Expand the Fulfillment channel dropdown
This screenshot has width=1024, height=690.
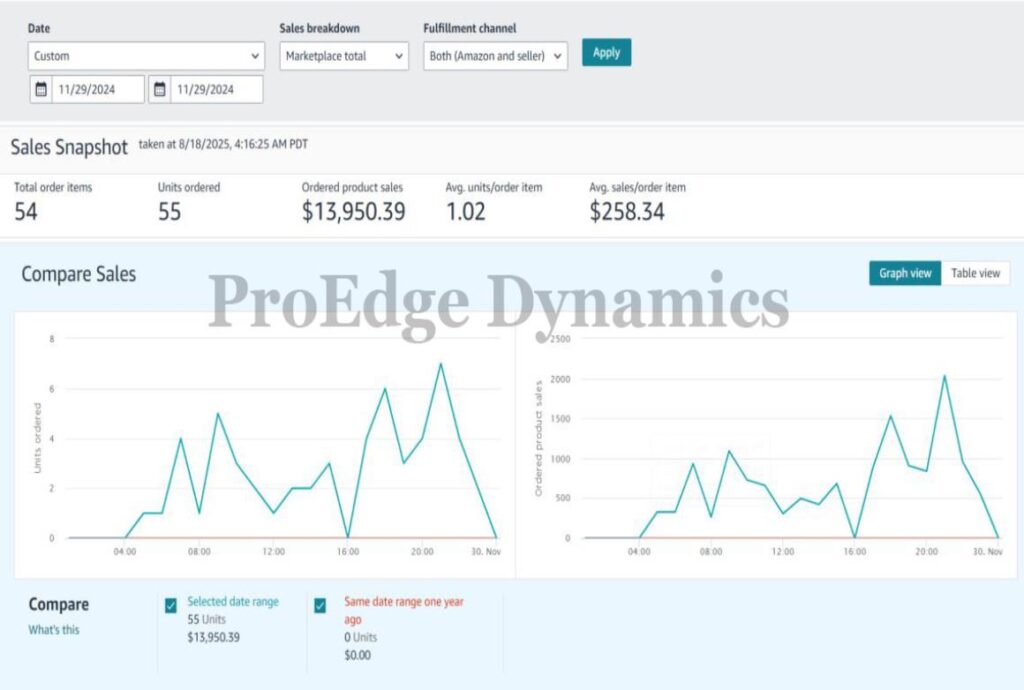(496, 56)
